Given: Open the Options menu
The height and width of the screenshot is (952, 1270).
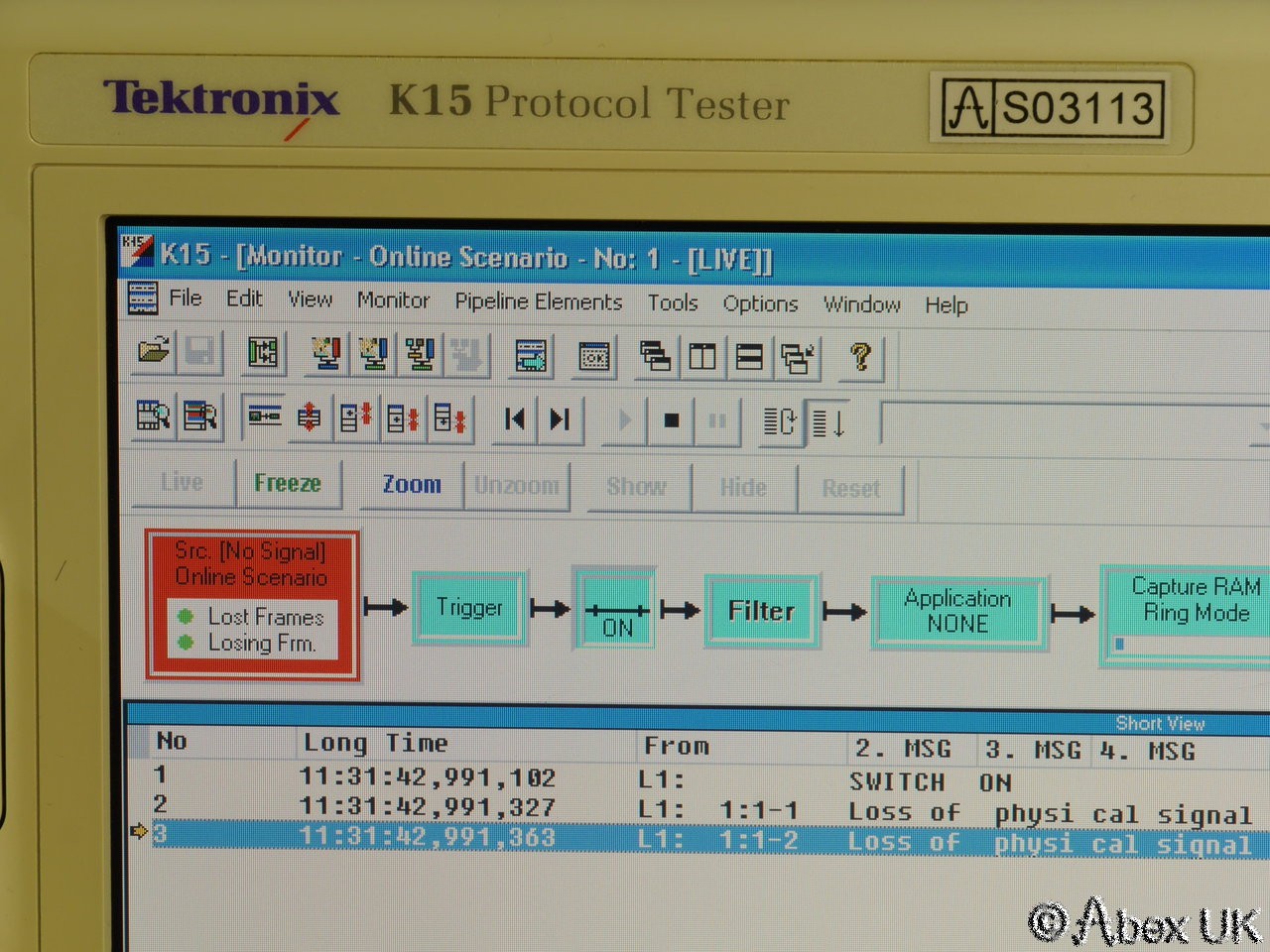Looking at the screenshot, I should tap(760, 303).
